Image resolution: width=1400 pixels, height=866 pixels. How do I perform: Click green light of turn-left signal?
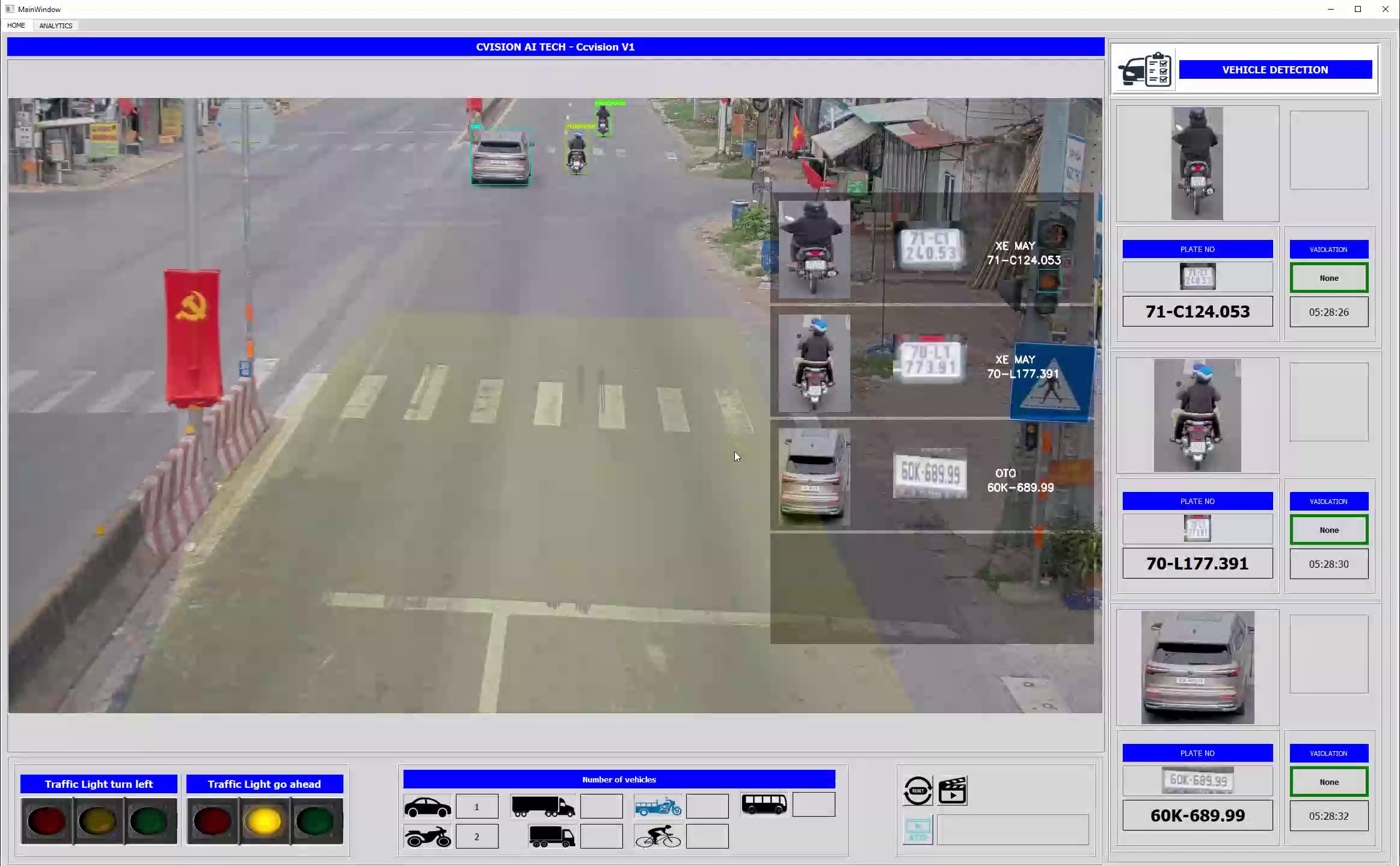click(149, 821)
